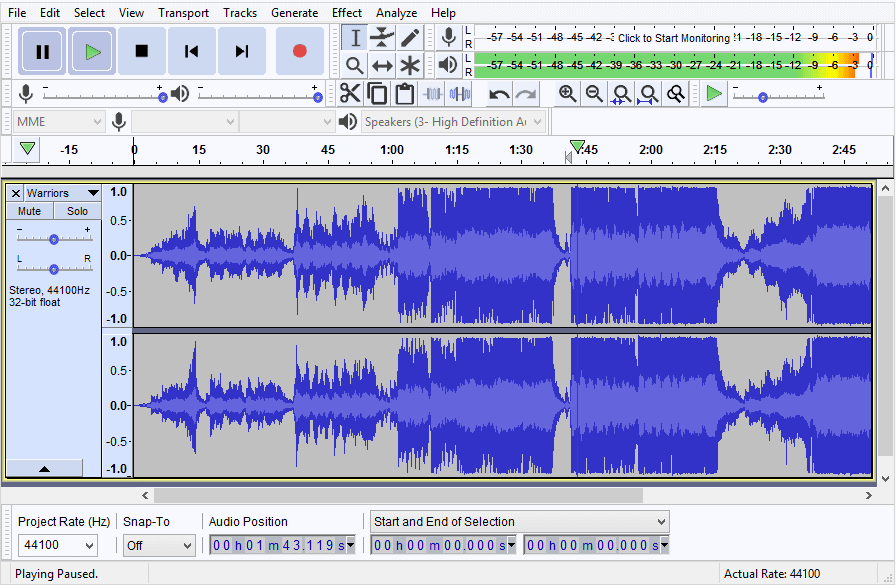Click the Stop playback button
The height and width of the screenshot is (585, 896).
(142, 51)
